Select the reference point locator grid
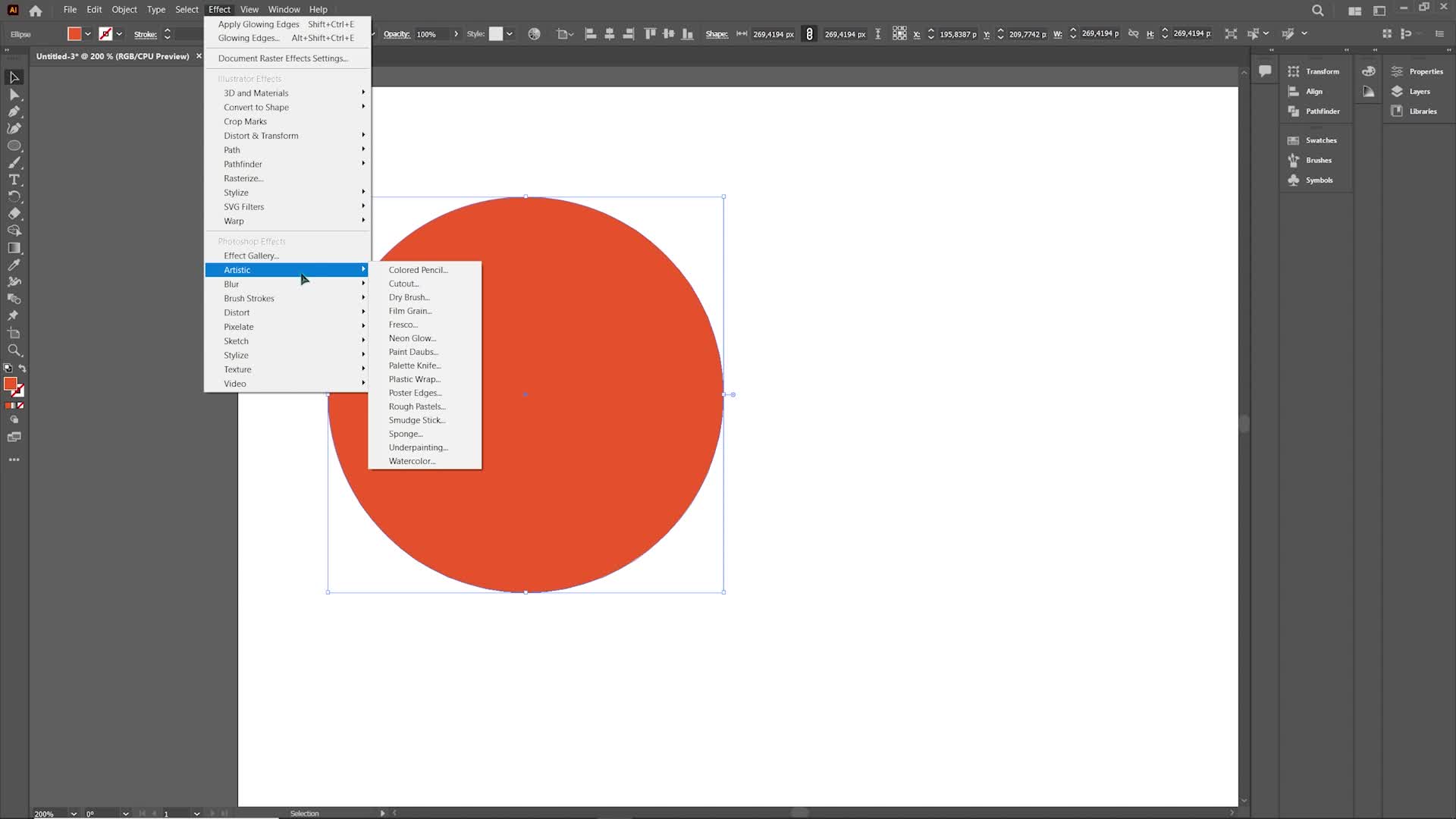This screenshot has width=1456, height=819. click(899, 34)
